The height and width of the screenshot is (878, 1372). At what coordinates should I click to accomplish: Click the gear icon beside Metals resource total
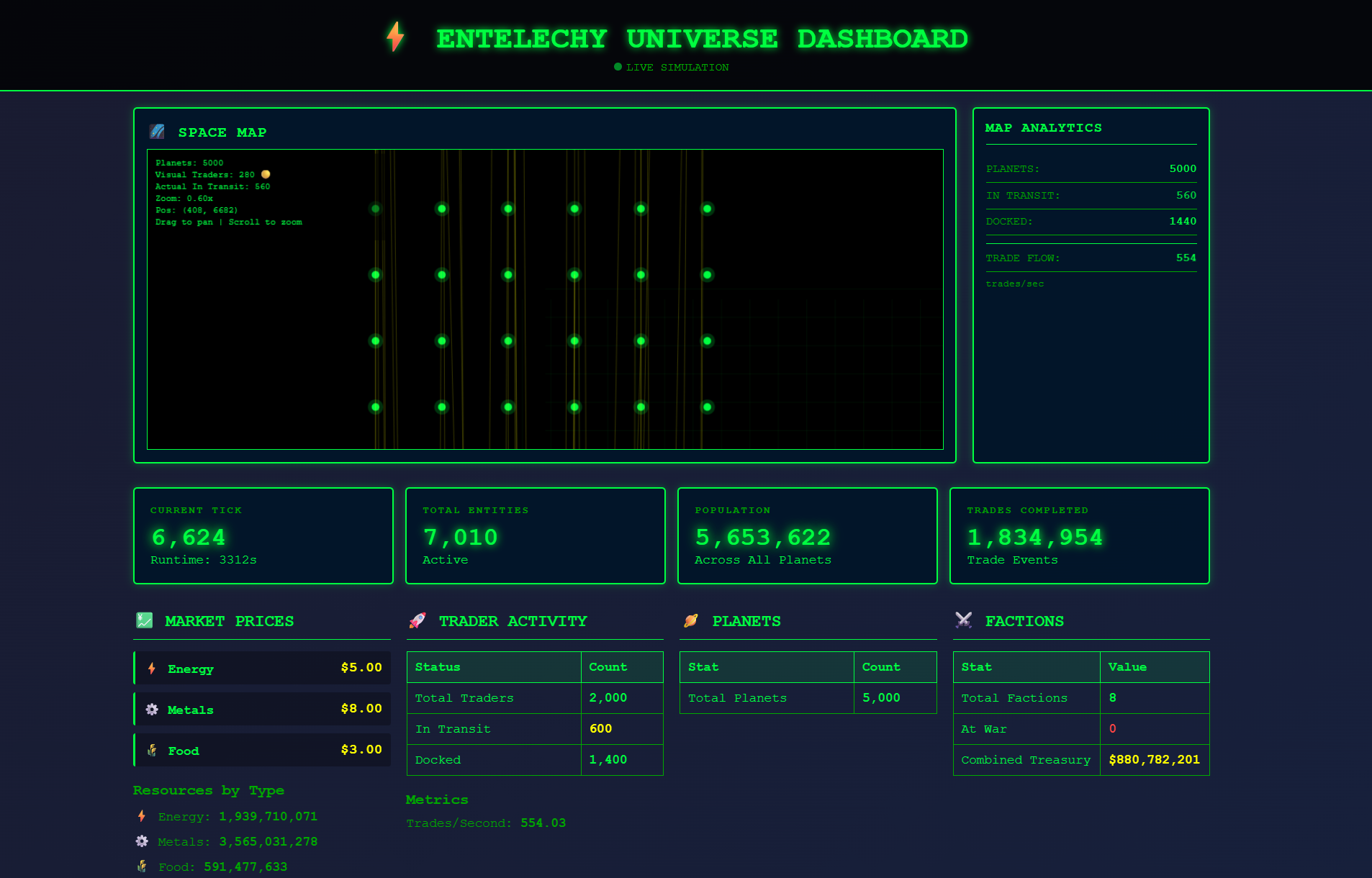point(141,841)
